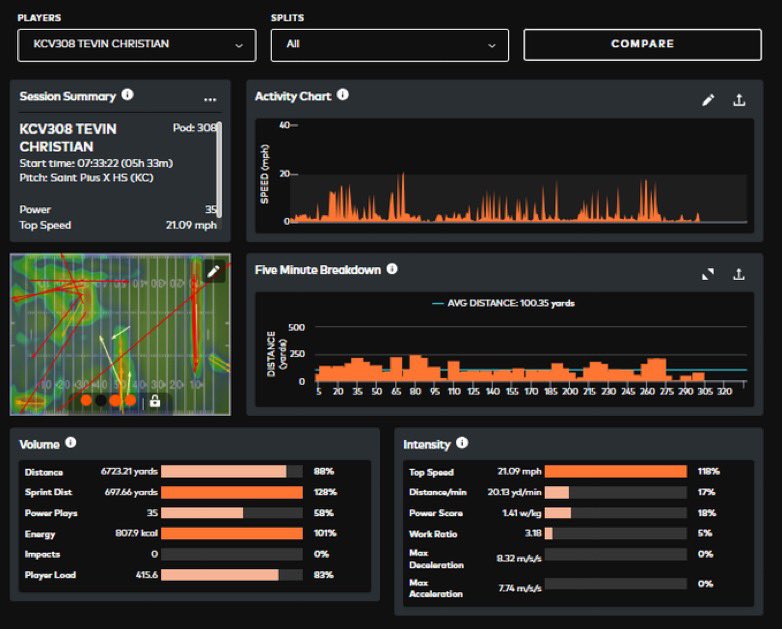Image resolution: width=782 pixels, height=629 pixels.
Task: Click the KCV308 TEVIN CHRISTIAN summary heading
Action: point(68,138)
